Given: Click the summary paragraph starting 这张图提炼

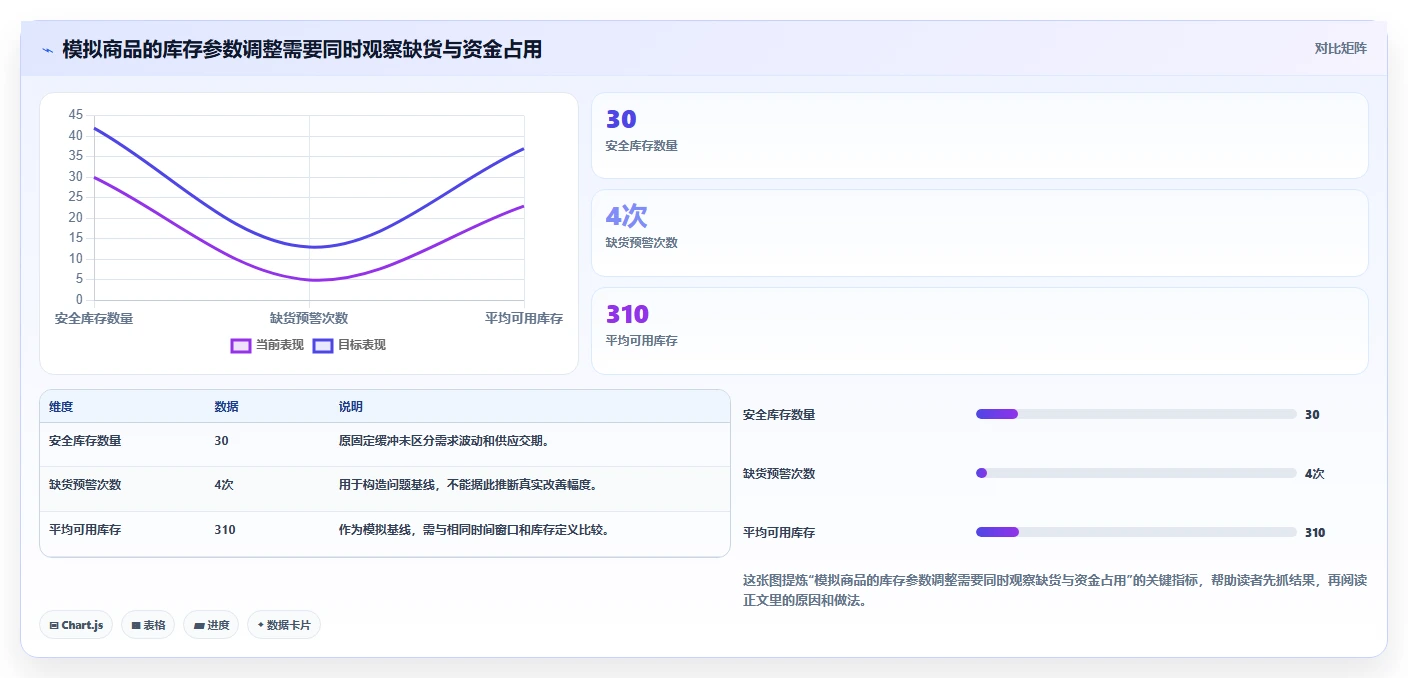Looking at the screenshot, I should pyautogui.click(x=1055, y=590).
